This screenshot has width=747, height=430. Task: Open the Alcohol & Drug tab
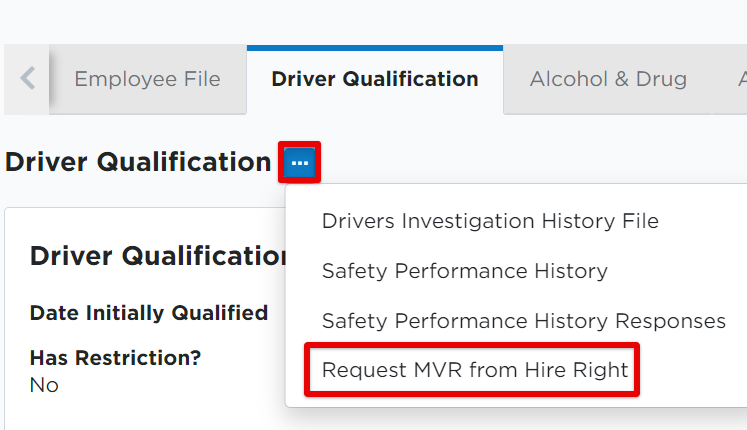click(x=607, y=79)
